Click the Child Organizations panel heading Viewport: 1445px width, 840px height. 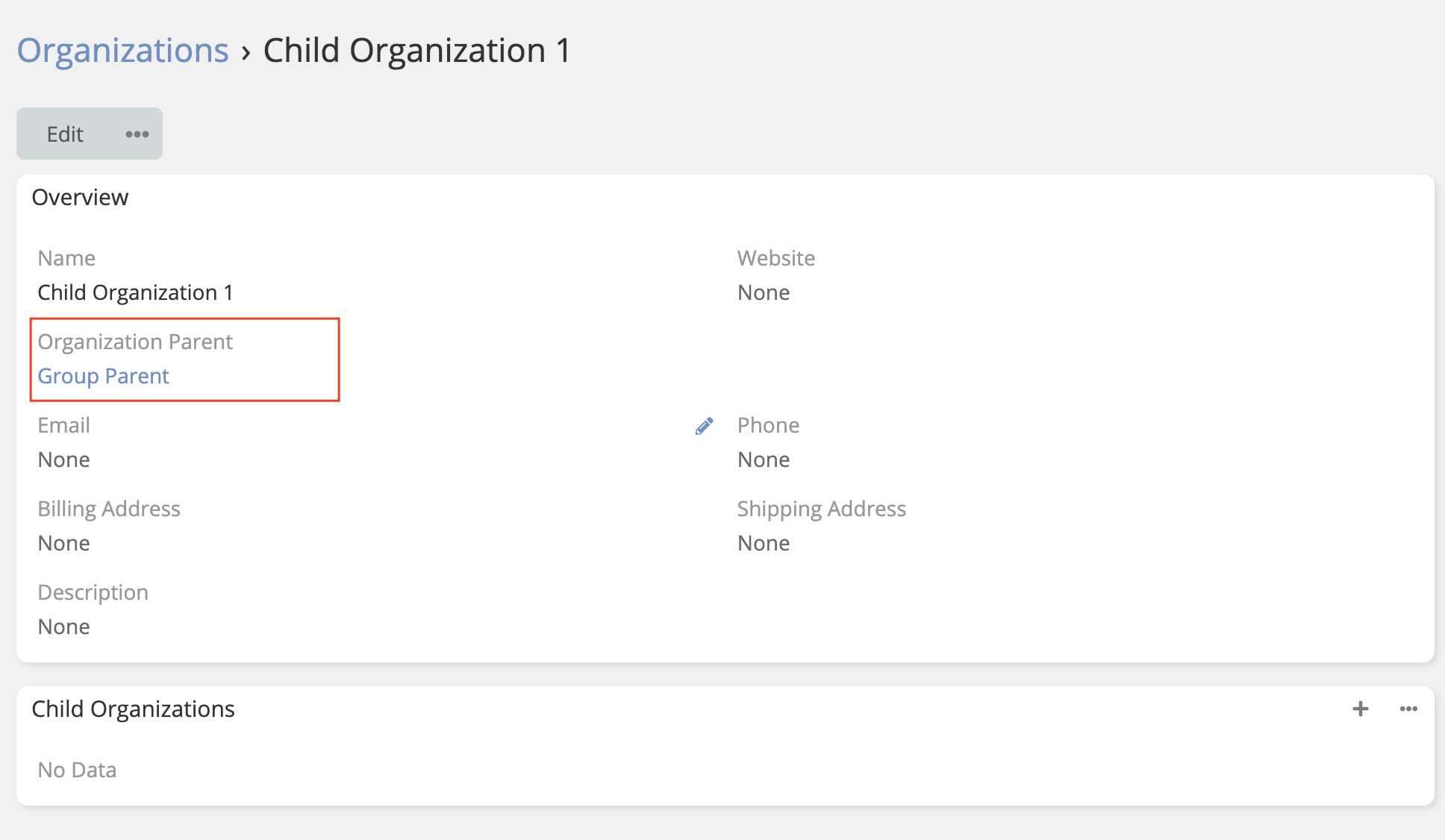pos(133,709)
